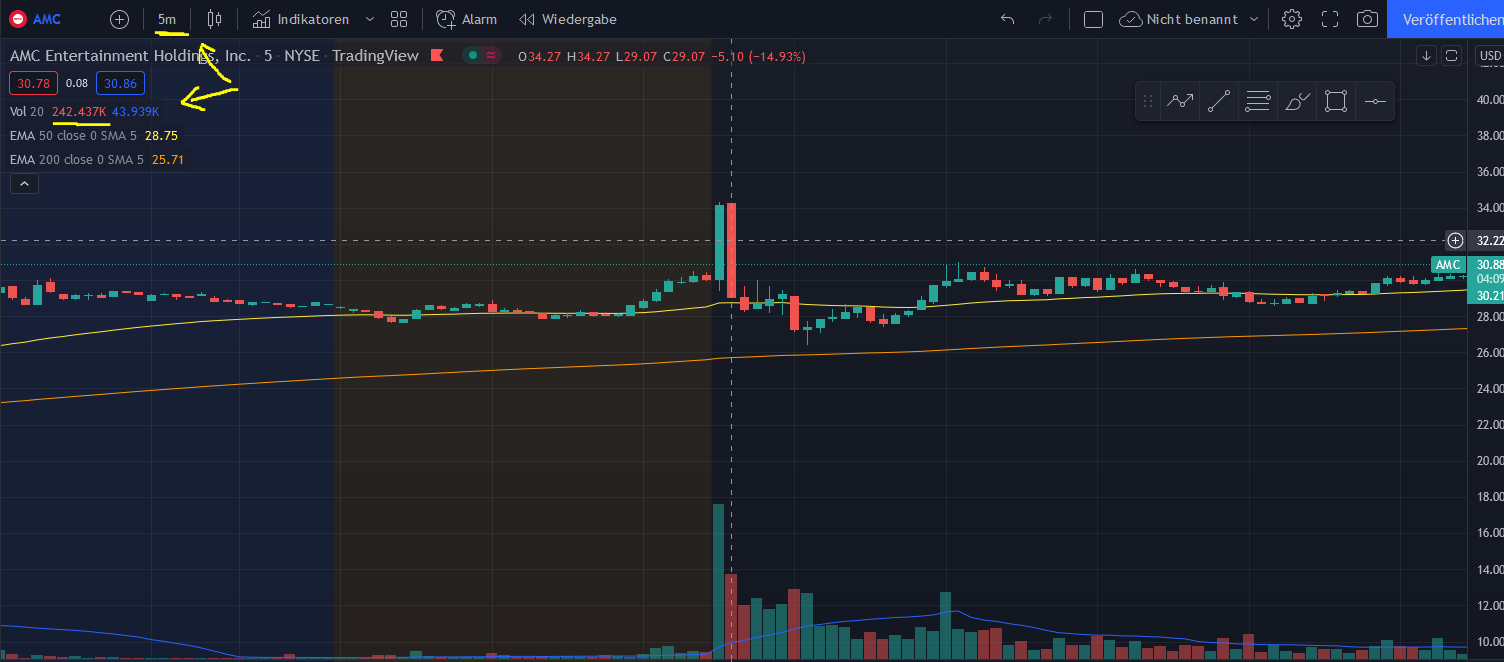Enter fullscreen mode
This screenshot has width=1504, height=662.
[1330, 19]
